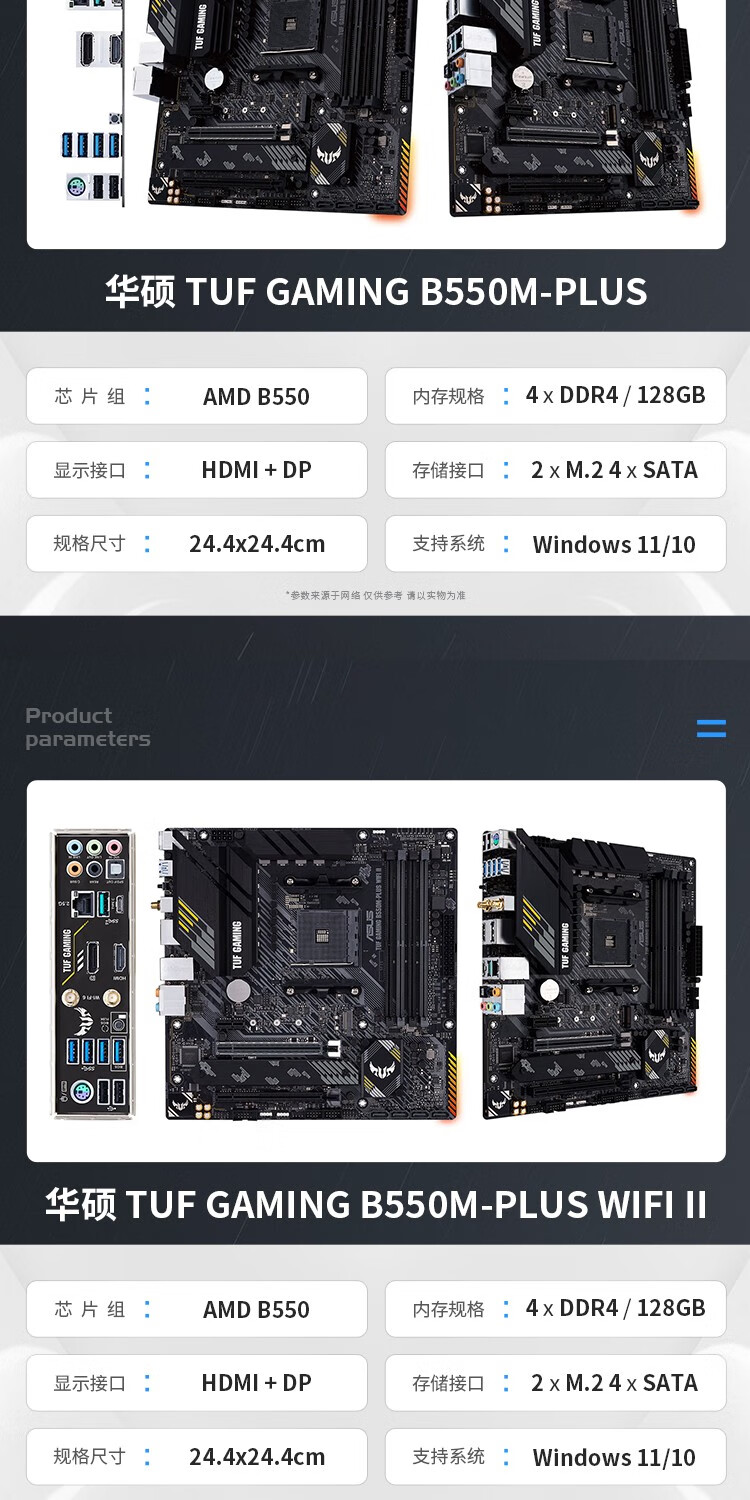Open the top-down B550M-PLUS WIFI II motherboard photo
The image size is (750, 1500).
[308, 973]
